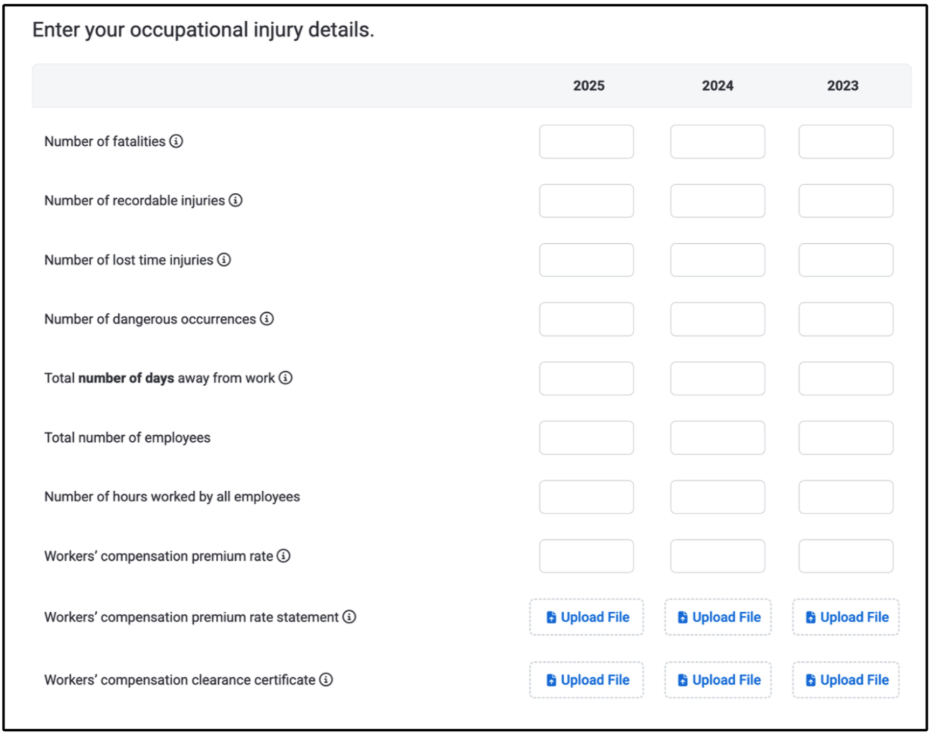Open info tooltip for recordable injuries

click(236, 201)
